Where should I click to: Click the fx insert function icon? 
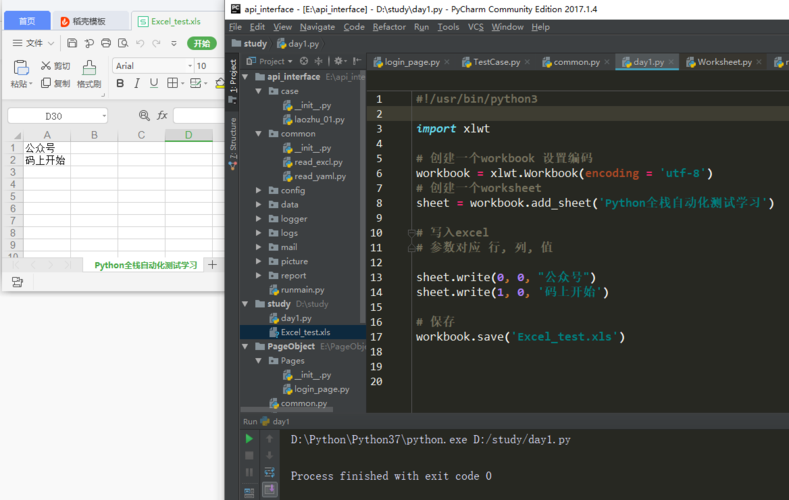pyautogui.click(x=162, y=116)
